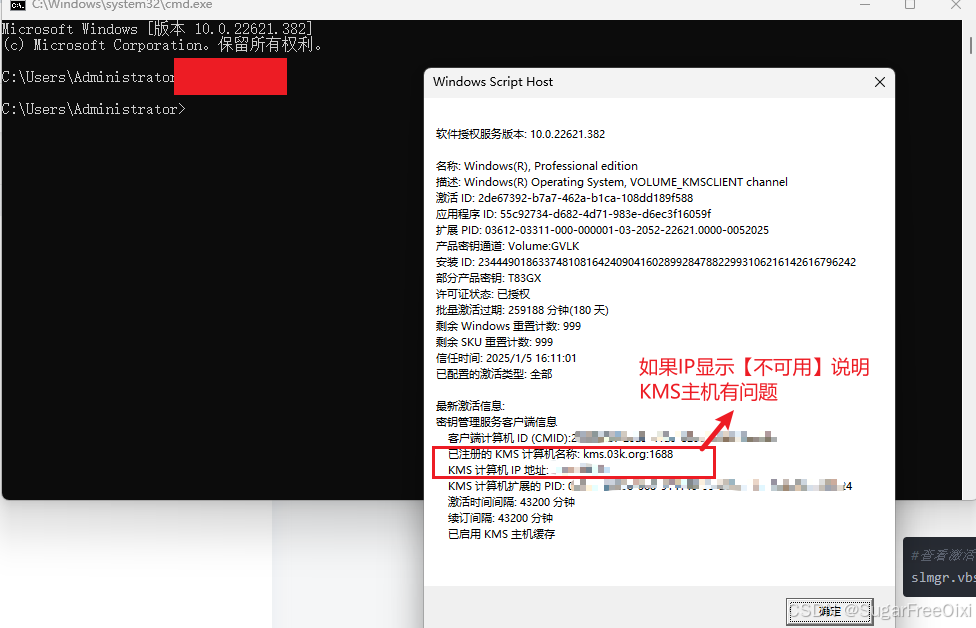The width and height of the screenshot is (976, 628).
Task: Click the 剩余 Windows 重置计数 999 line
Action: 508,326
